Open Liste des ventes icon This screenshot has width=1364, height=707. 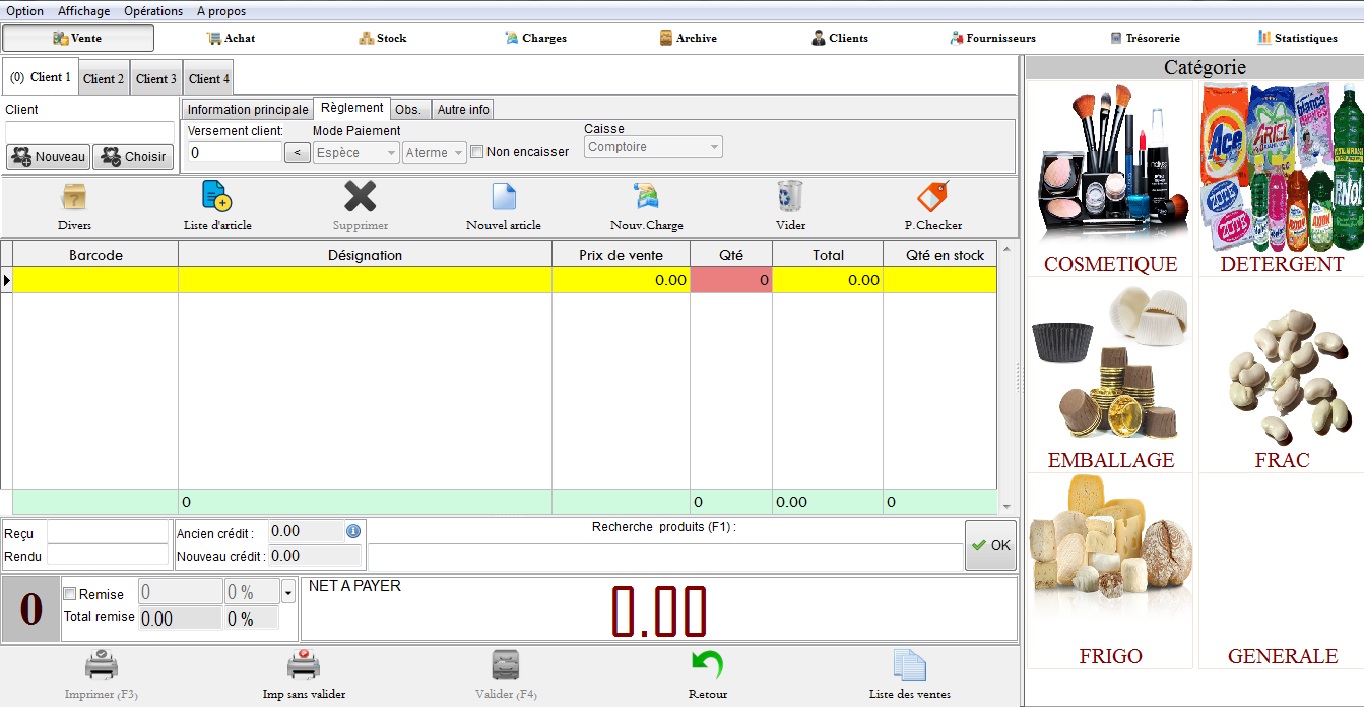click(x=909, y=667)
